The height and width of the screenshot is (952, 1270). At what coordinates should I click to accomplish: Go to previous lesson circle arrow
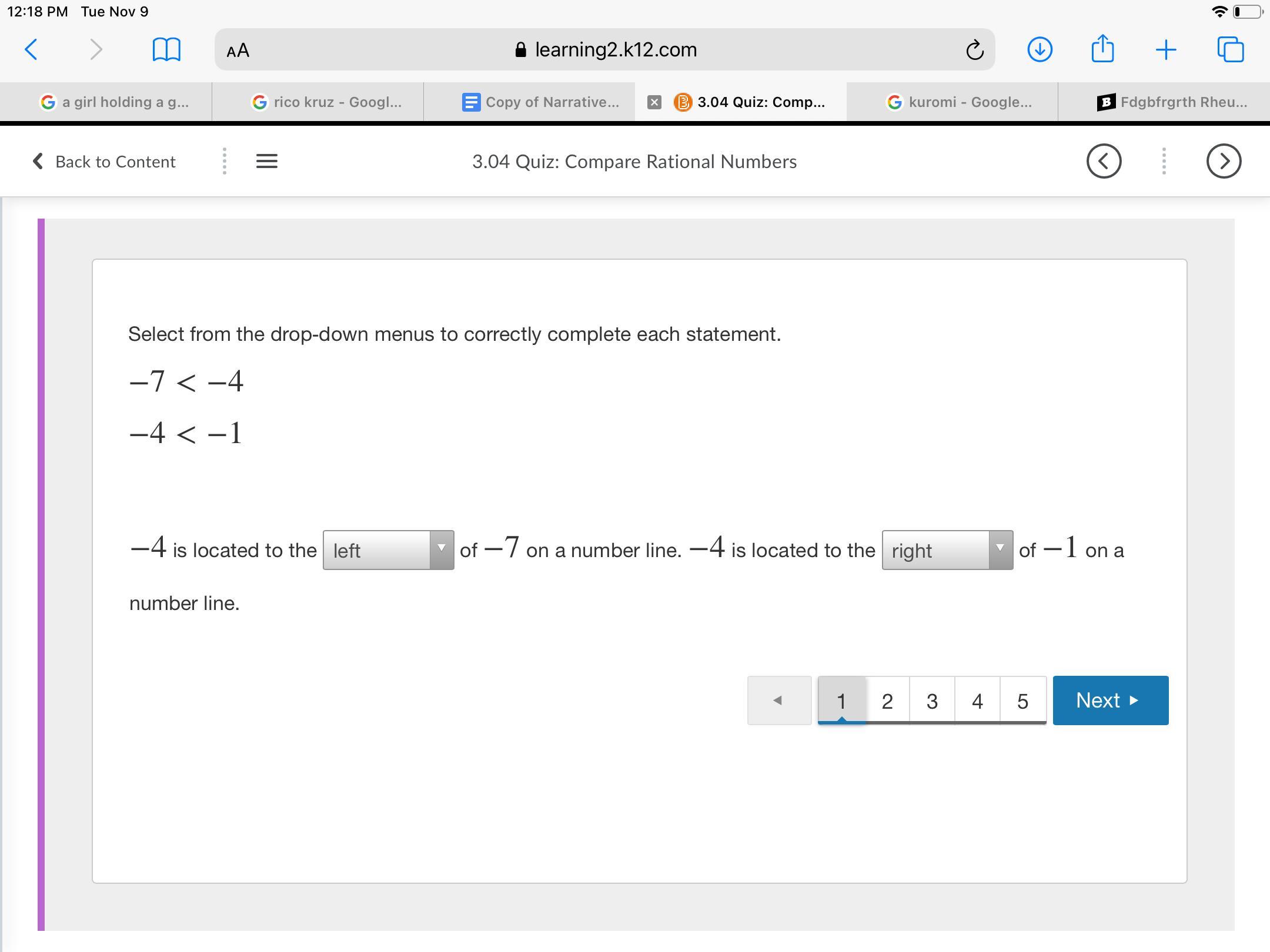[x=1104, y=161]
